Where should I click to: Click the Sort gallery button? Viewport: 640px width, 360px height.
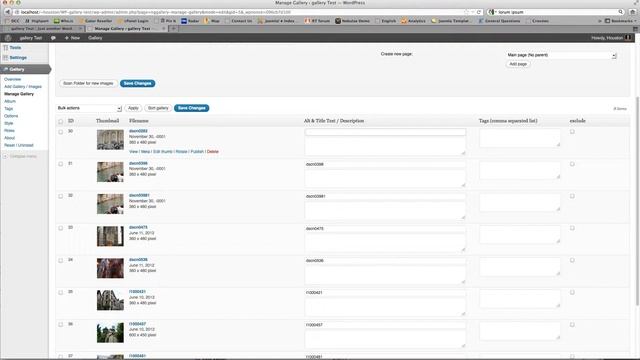[x=158, y=108]
